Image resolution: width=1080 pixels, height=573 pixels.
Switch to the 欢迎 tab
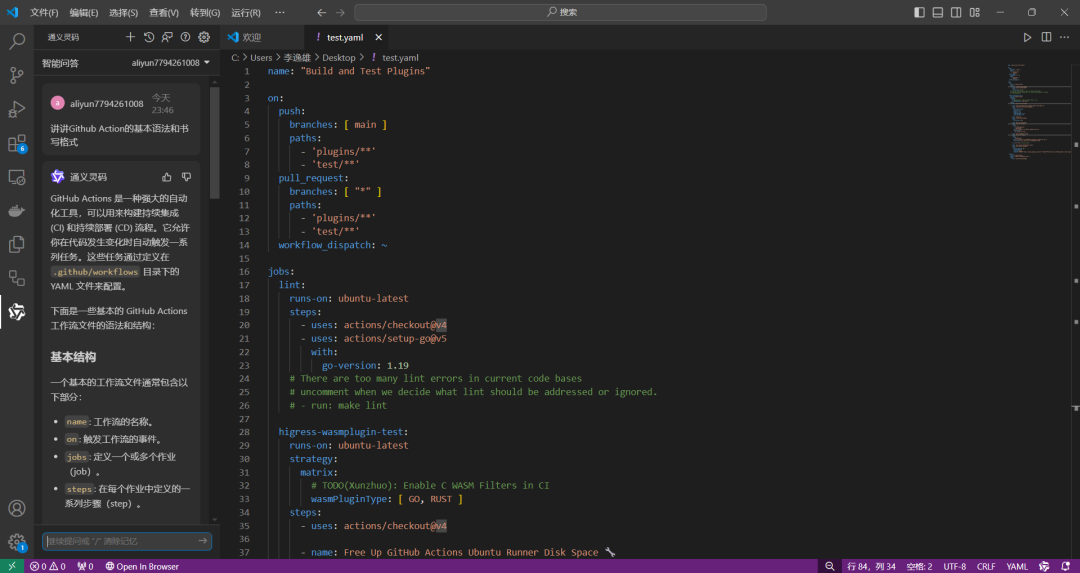tap(250, 37)
